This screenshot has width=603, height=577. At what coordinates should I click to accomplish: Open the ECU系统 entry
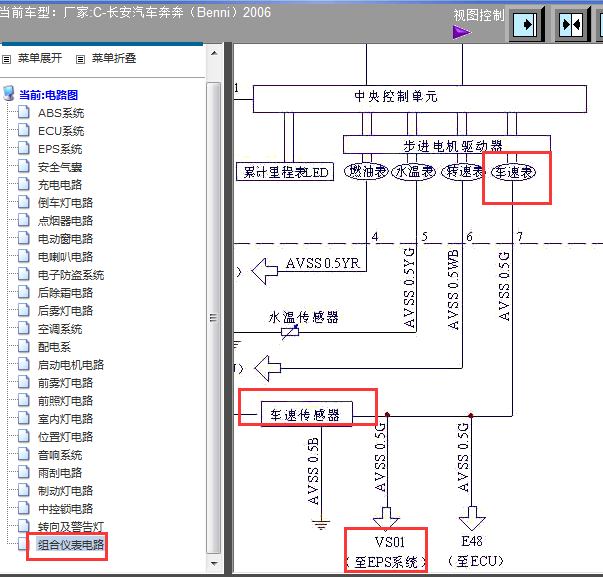click(61, 131)
